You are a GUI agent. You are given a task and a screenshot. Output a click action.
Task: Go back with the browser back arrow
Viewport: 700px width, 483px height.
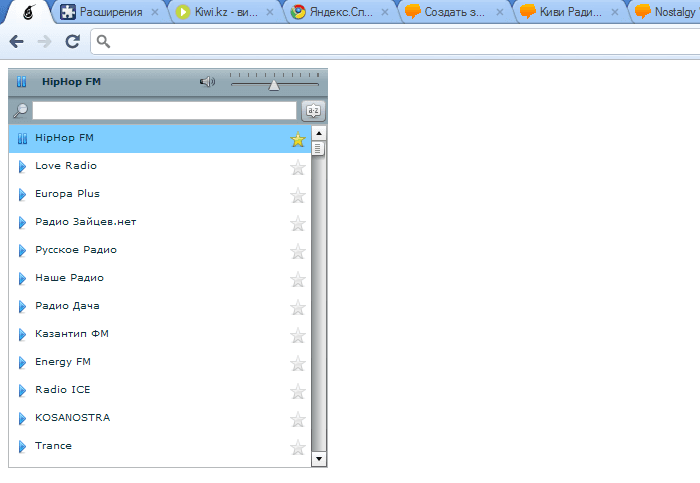(17, 42)
